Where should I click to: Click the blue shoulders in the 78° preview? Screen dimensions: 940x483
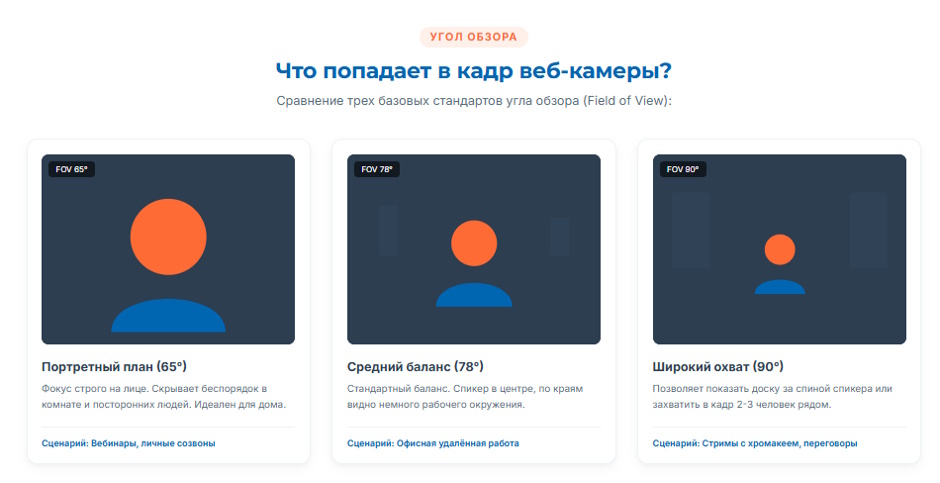(474, 295)
